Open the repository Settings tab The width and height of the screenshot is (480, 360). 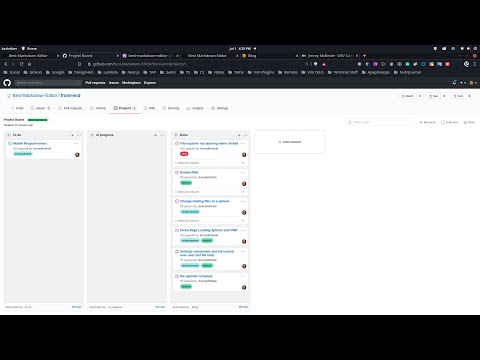220,108
